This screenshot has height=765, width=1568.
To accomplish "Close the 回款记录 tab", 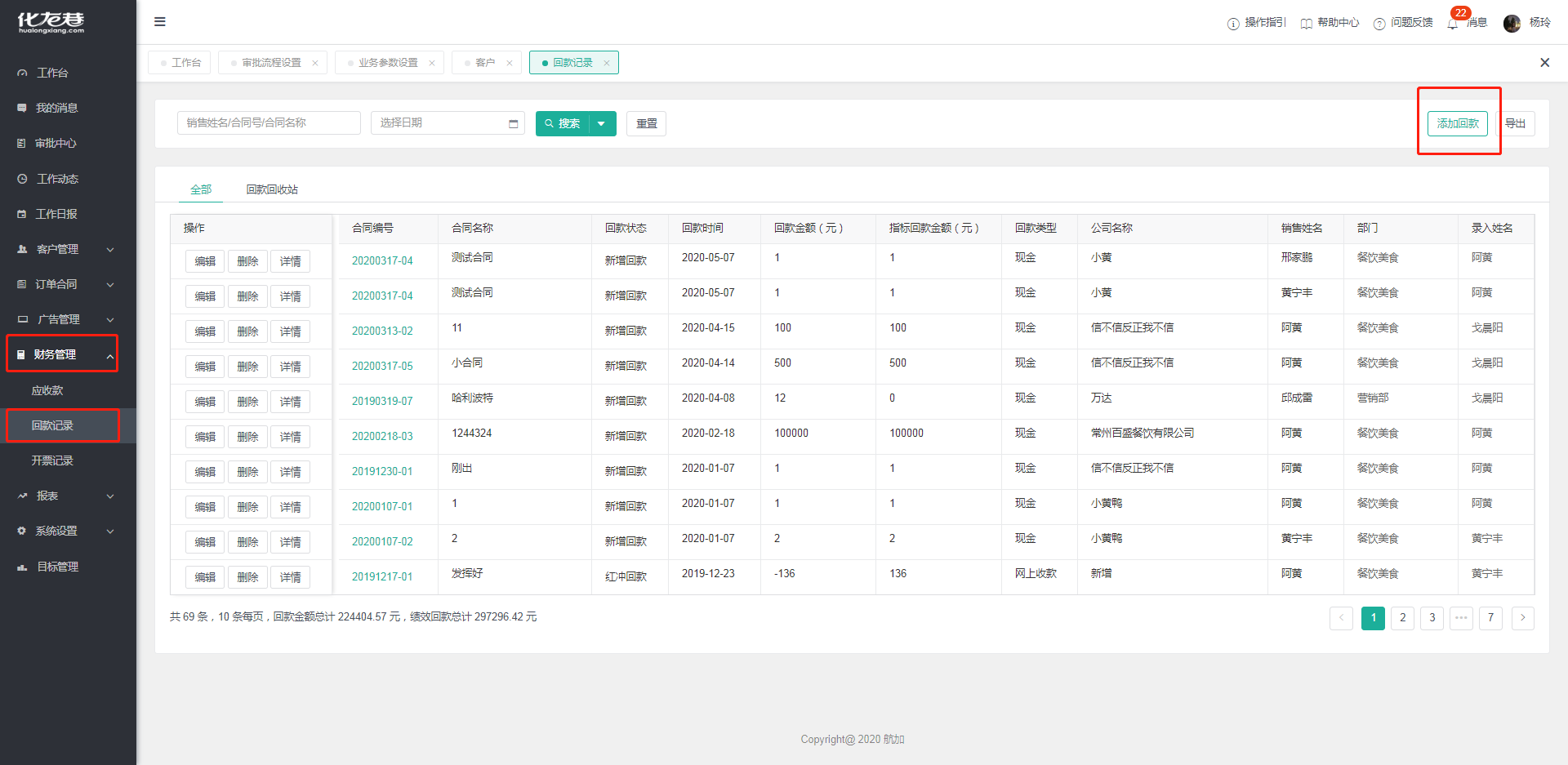I will 607,63.
